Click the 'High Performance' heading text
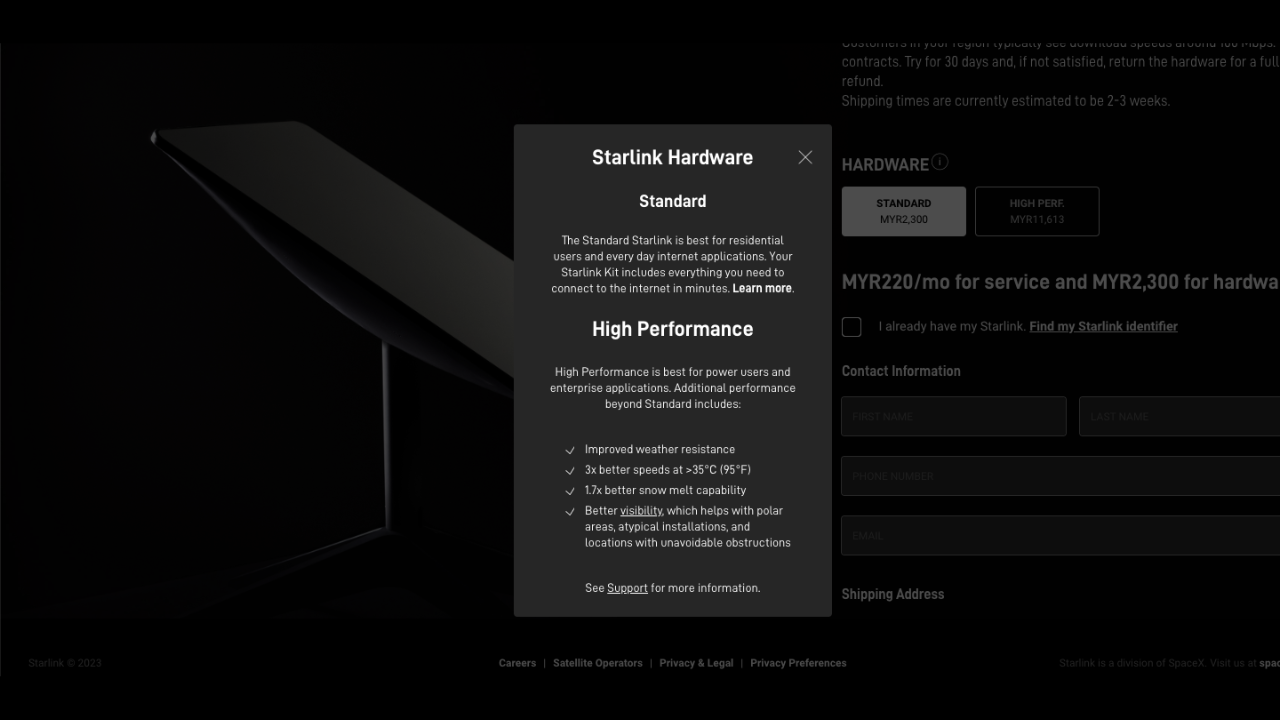 pos(673,329)
